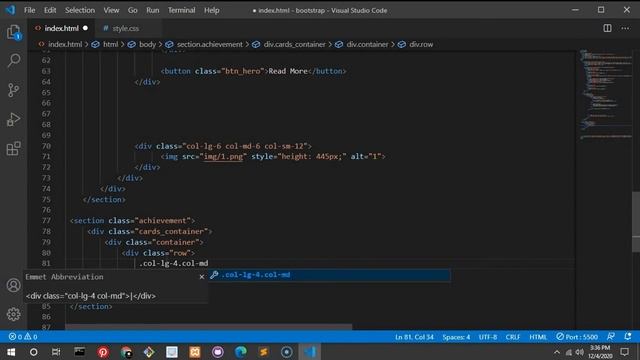The image size is (640, 360).
Task: Open the View menu
Action: point(111,10)
